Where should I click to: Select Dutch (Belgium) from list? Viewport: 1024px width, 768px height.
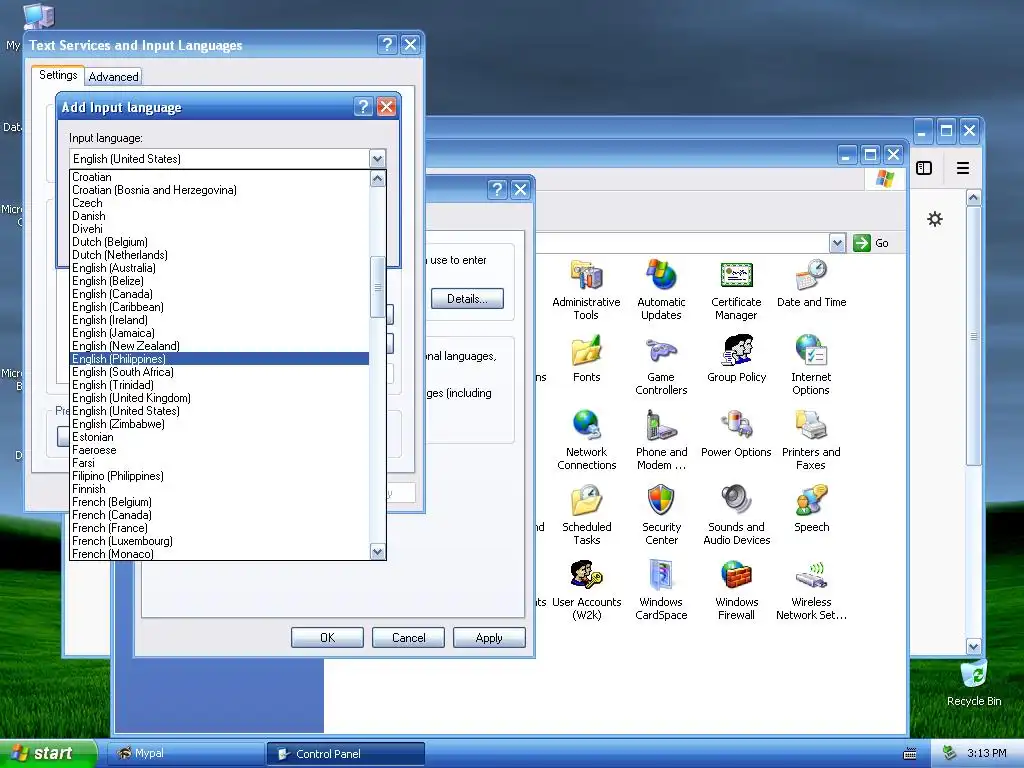pos(219,242)
